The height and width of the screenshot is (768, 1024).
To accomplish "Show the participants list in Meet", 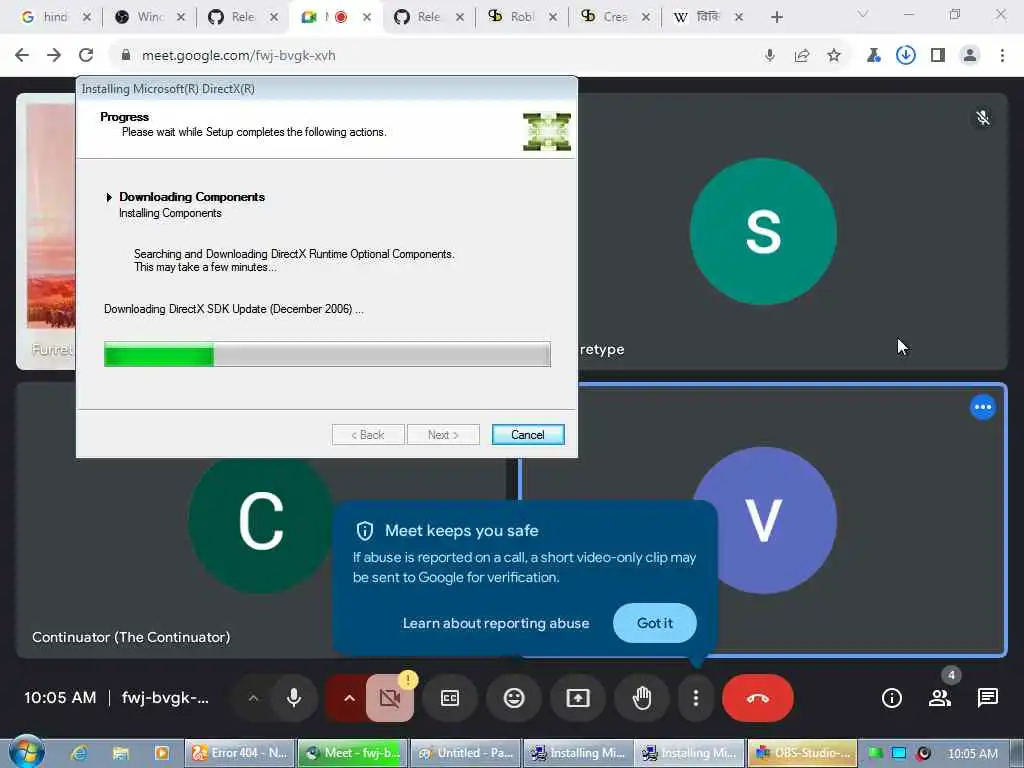I will pyautogui.click(x=940, y=698).
